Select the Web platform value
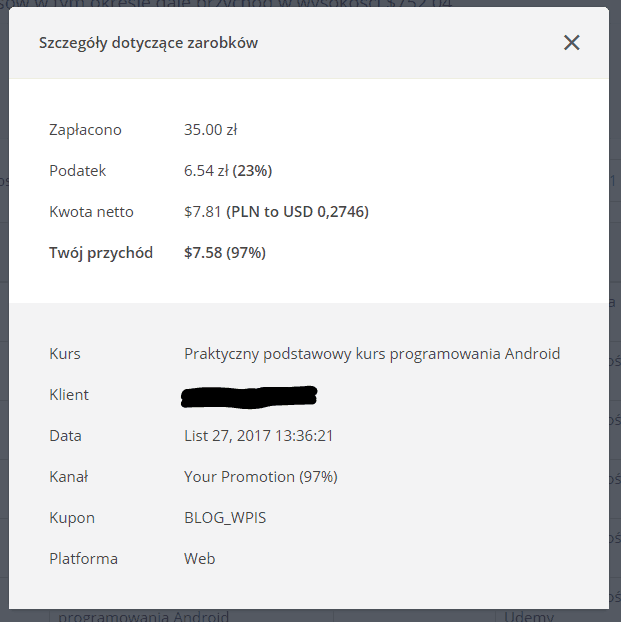Image resolution: width=621 pixels, height=622 pixels. 200,559
